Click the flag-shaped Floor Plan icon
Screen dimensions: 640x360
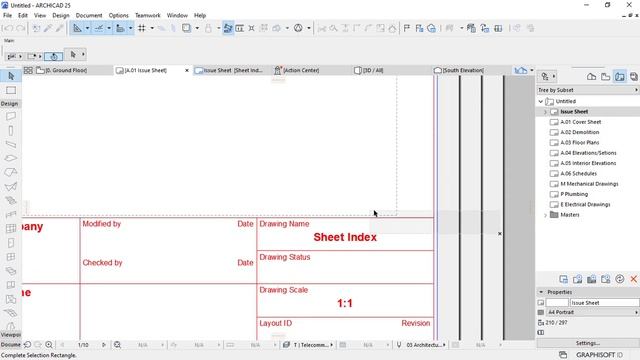(x=407, y=28)
